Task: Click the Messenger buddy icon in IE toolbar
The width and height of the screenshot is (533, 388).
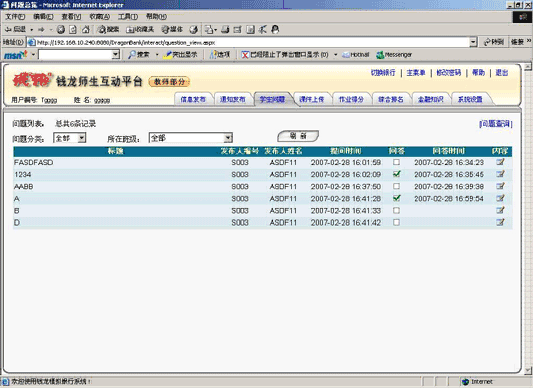Action: pos(275,30)
